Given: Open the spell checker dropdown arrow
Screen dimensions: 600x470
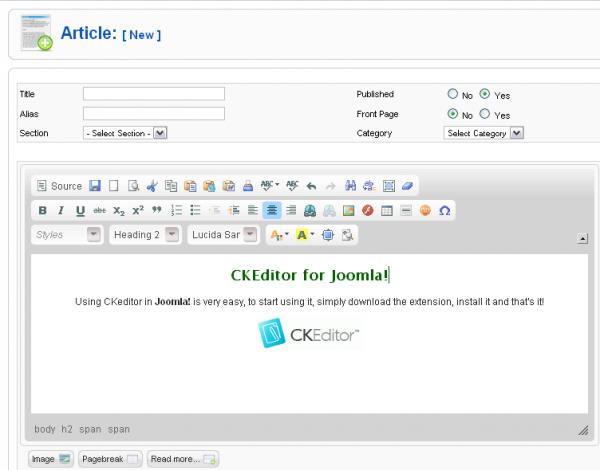Looking at the screenshot, I should [x=277, y=185].
